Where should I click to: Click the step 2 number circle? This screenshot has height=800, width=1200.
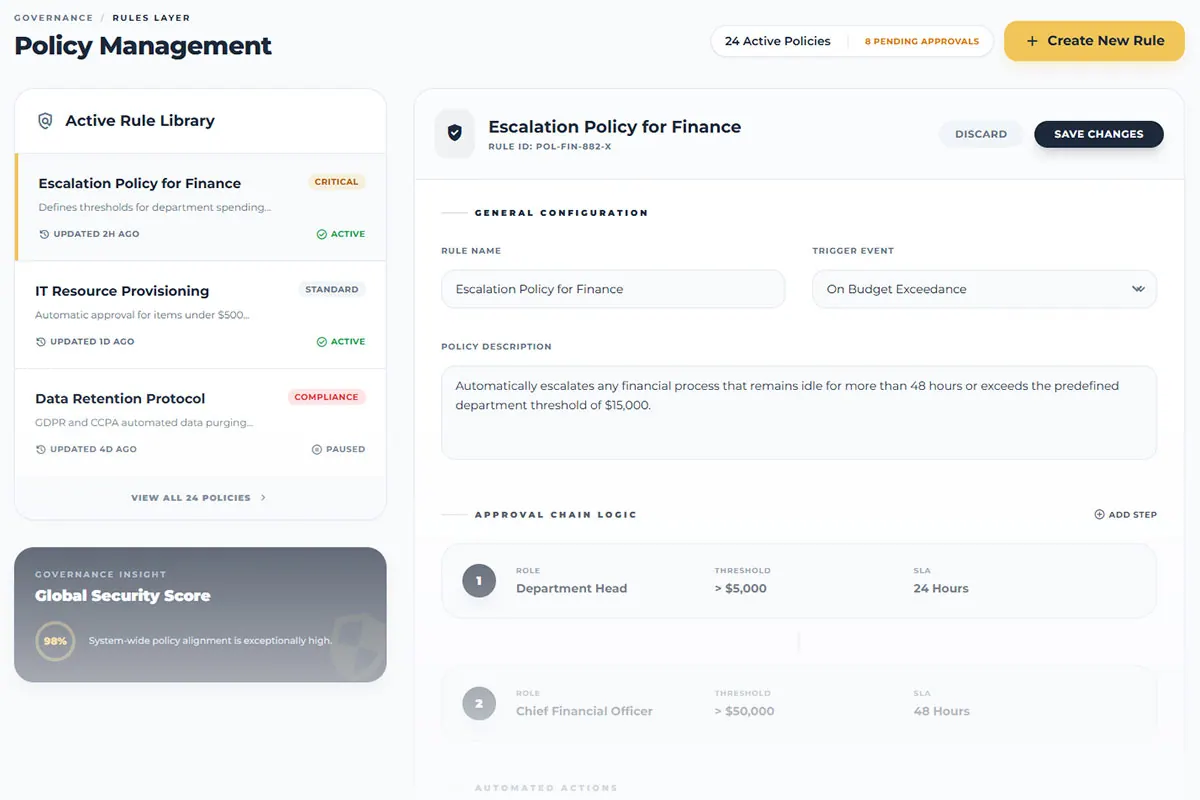(479, 703)
